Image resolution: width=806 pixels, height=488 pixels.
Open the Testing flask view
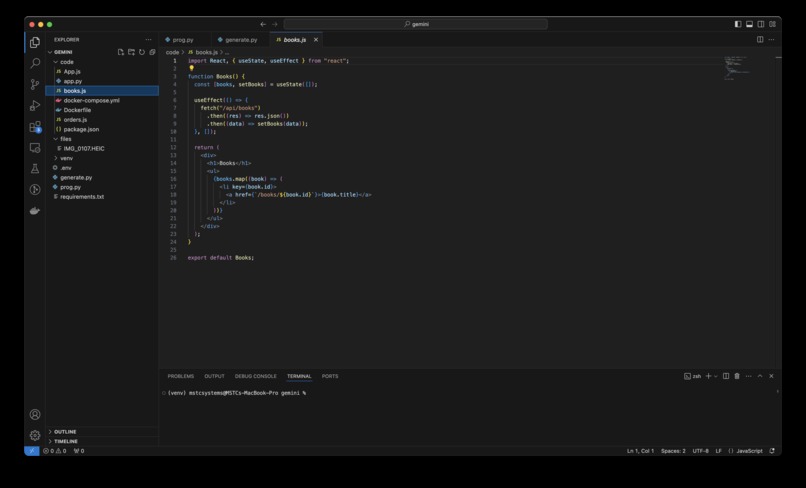pyautogui.click(x=34, y=169)
